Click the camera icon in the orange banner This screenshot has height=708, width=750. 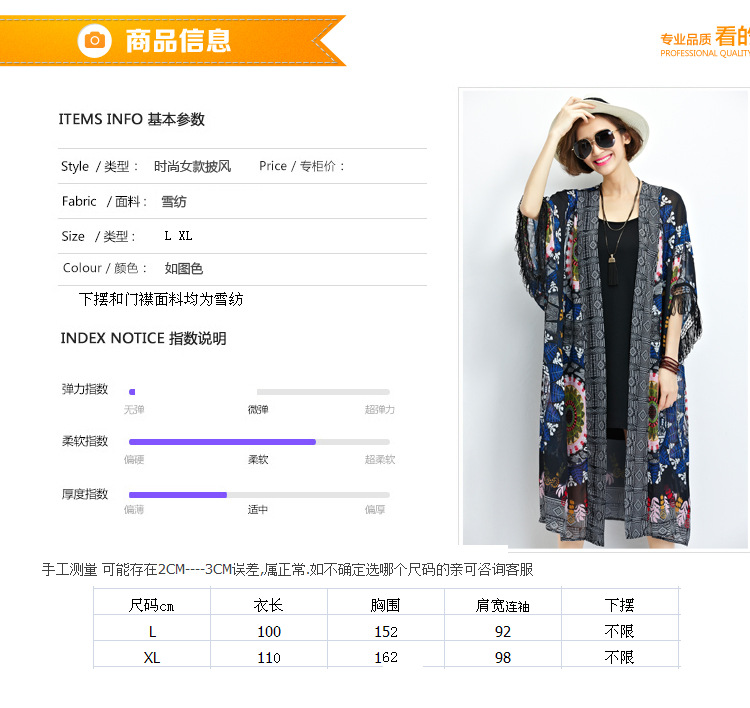pyautogui.click(x=95, y=41)
